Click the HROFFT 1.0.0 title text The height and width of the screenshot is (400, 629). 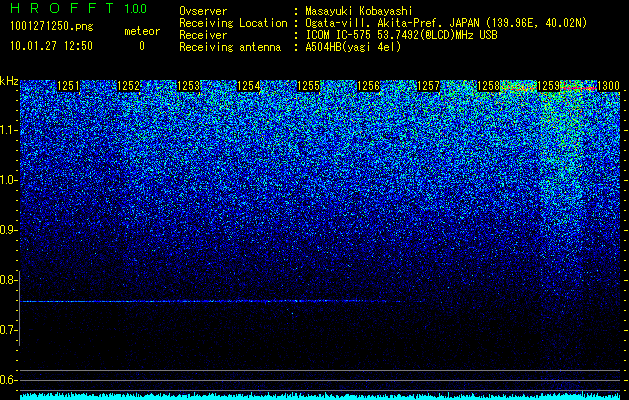click(x=78, y=8)
